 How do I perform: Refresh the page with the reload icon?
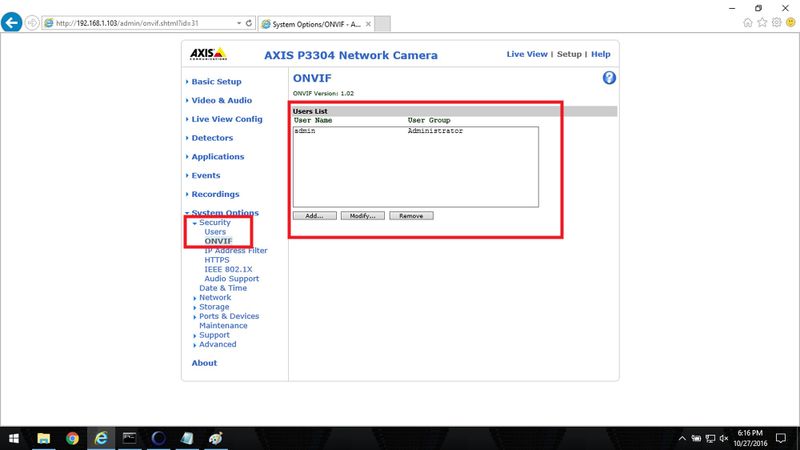(x=249, y=23)
